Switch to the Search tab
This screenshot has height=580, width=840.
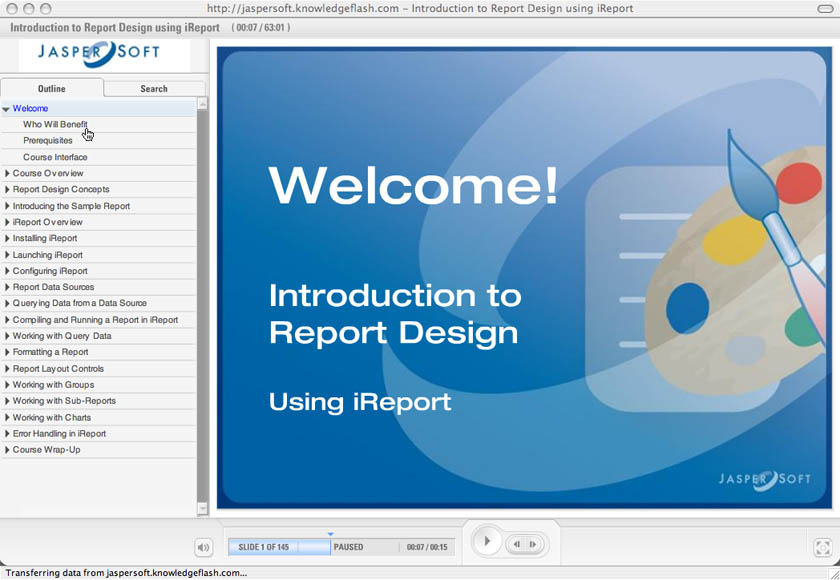click(154, 88)
